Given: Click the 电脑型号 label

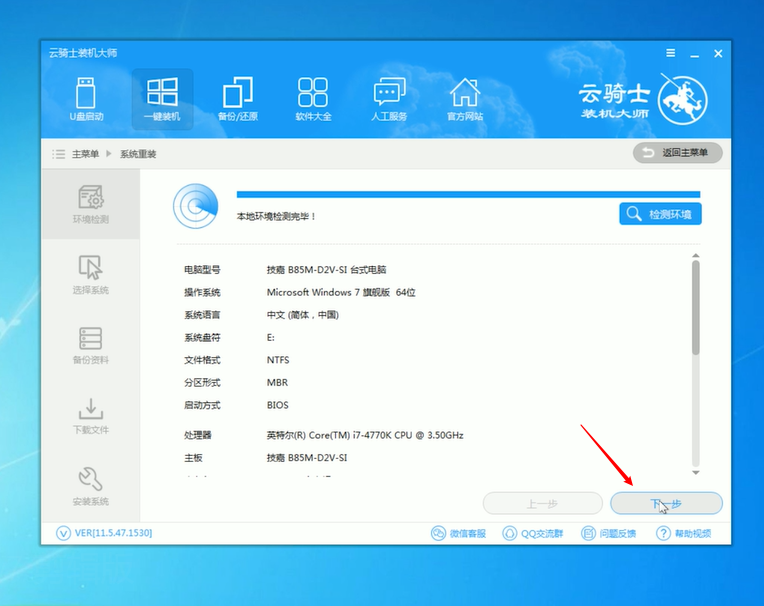Looking at the screenshot, I should coord(202,269).
